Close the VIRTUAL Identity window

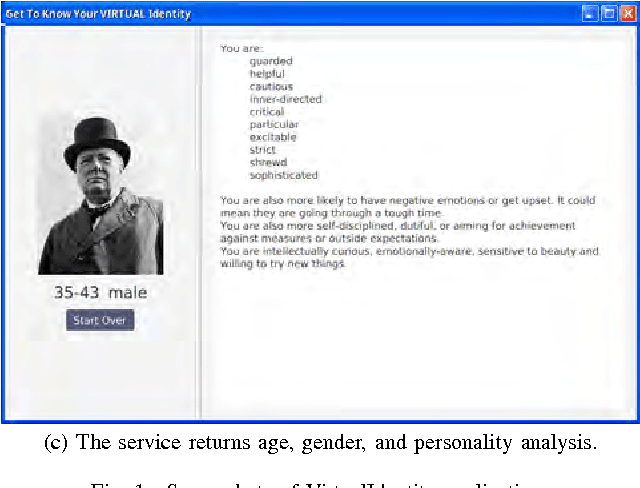click(x=626, y=14)
